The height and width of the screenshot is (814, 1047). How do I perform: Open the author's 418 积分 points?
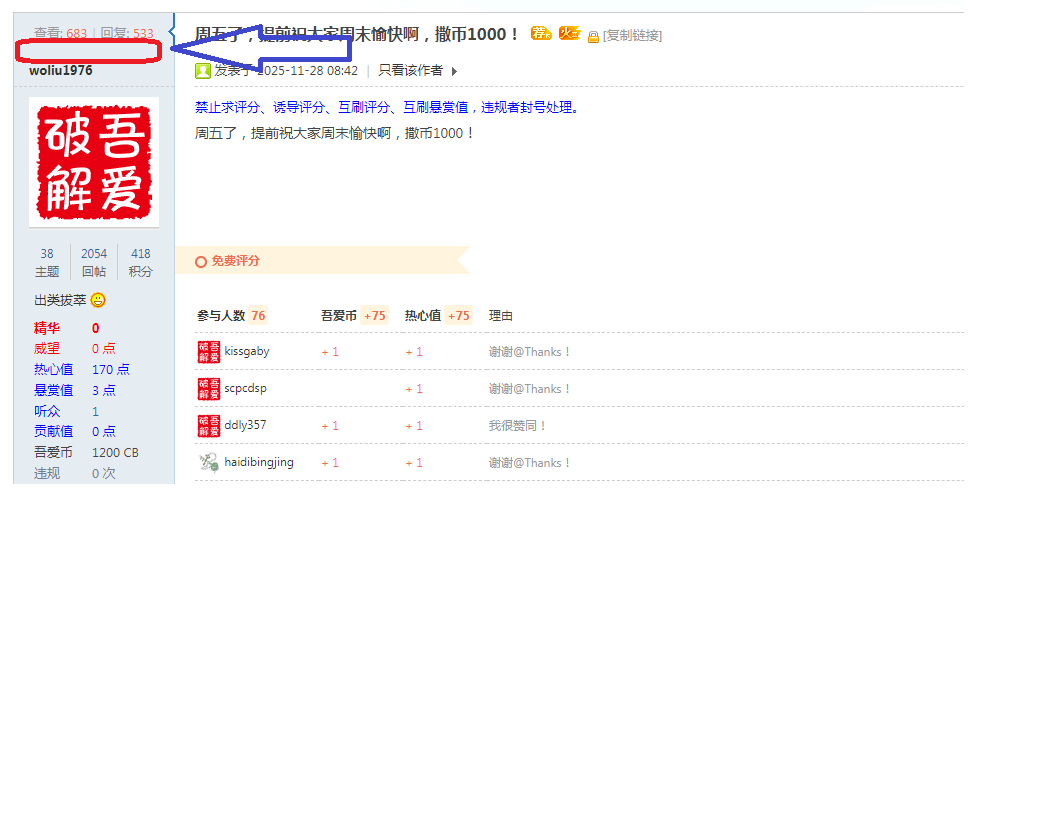[141, 262]
